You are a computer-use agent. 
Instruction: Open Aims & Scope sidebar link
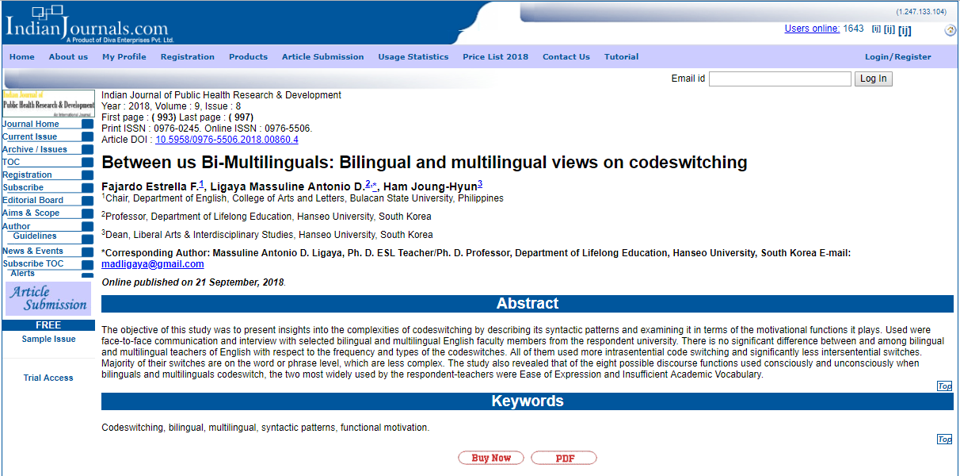[31, 213]
